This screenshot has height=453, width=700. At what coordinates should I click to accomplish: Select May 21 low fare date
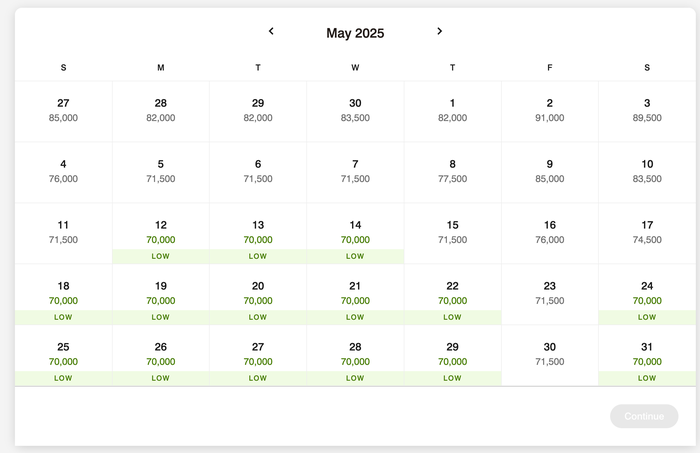pos(355,295)
